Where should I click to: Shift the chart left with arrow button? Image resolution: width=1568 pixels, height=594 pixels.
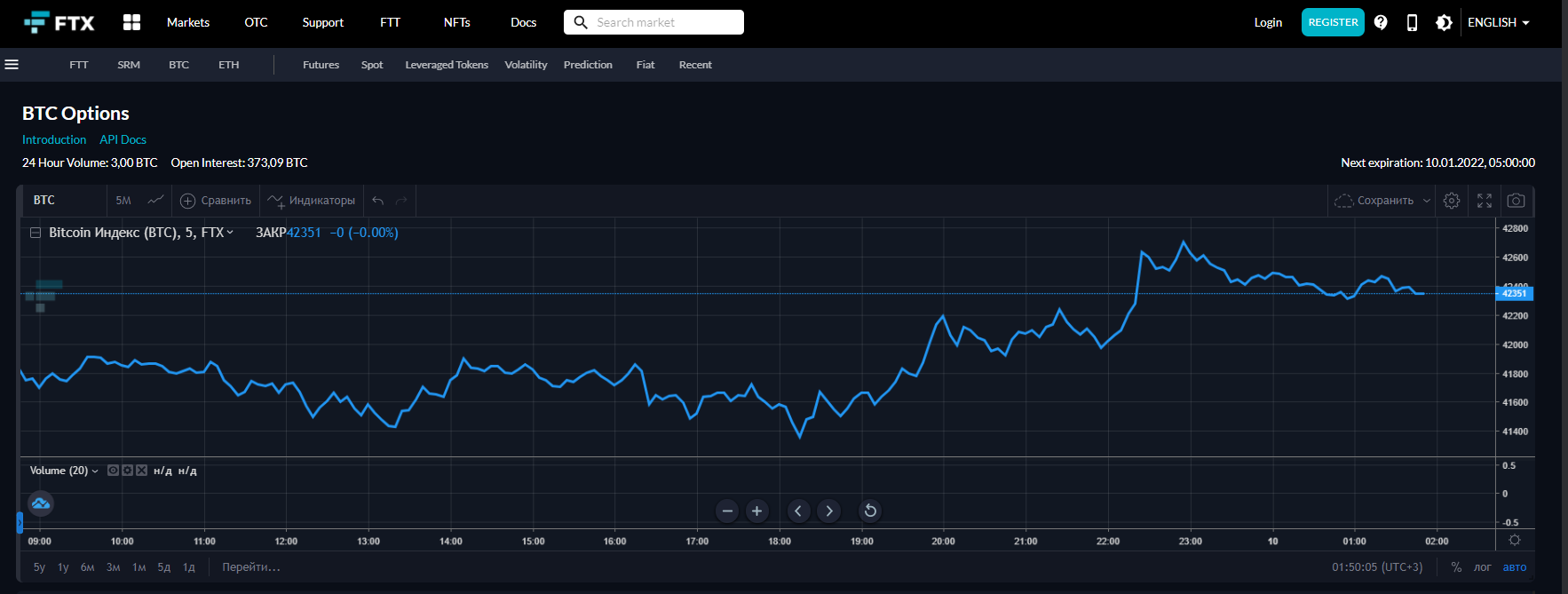[x=798, y=511]
